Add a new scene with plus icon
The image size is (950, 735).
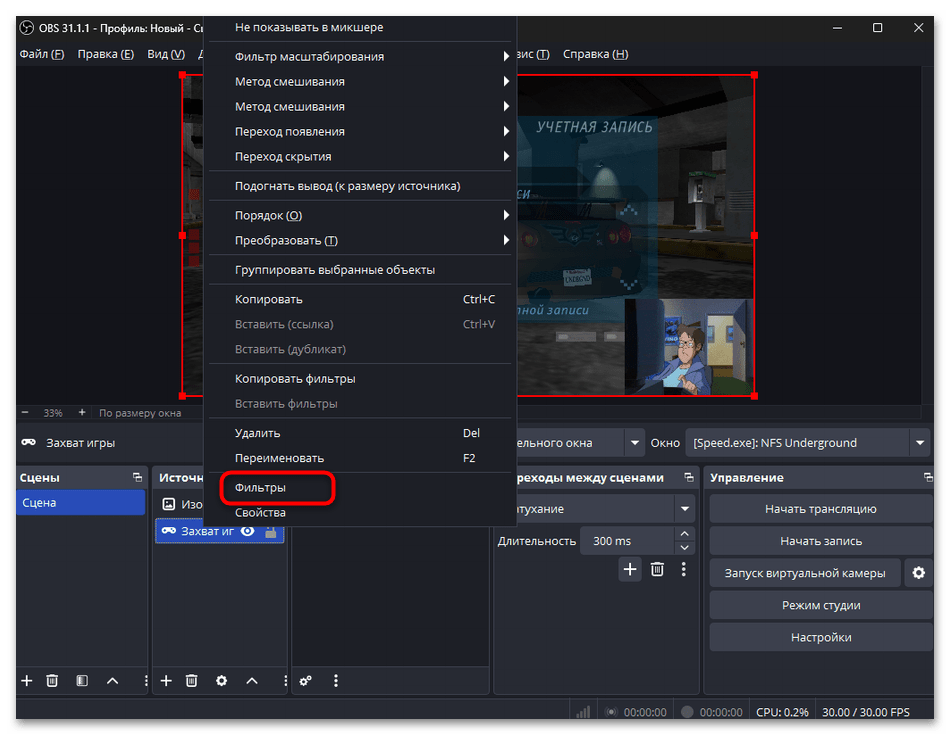[27, 680]
